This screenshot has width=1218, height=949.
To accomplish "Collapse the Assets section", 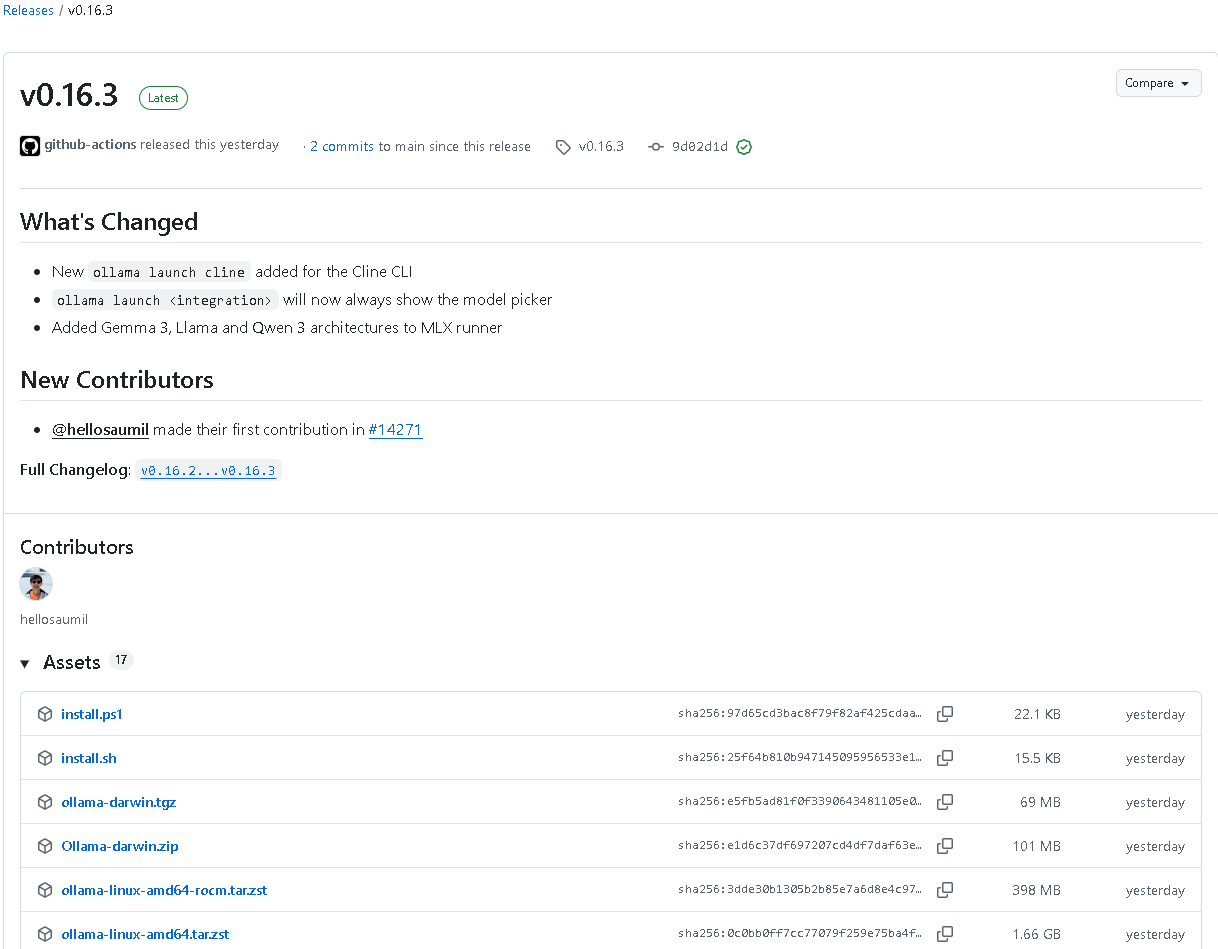I will click(25, 664).
